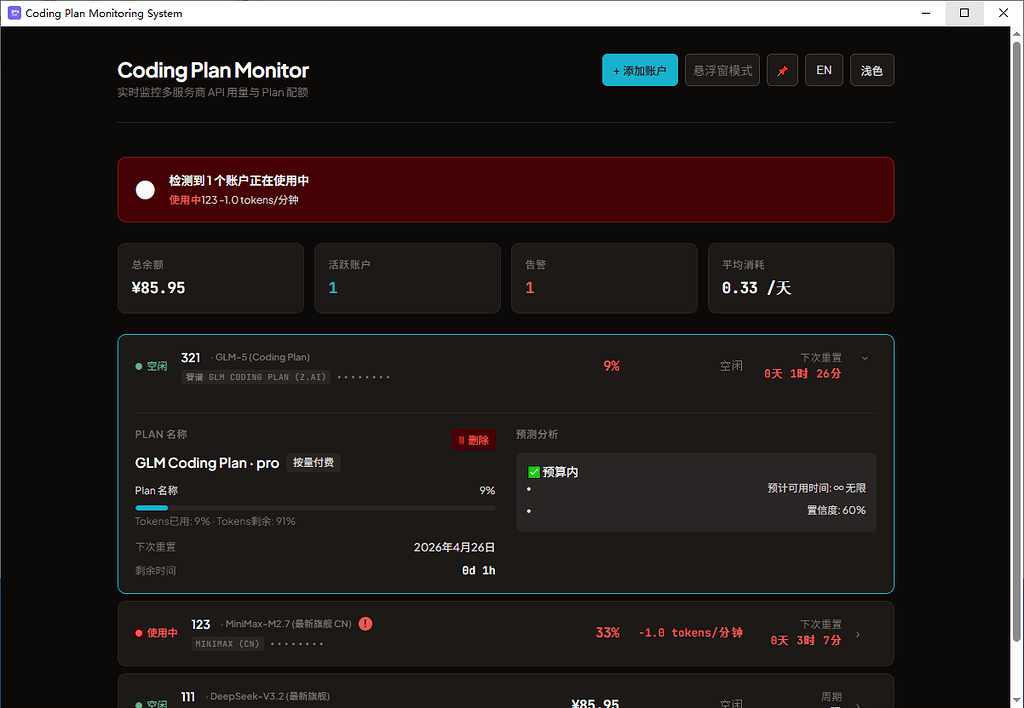Click the Tokens已用: 9% · Tokens剩余: 91% text
This screenshot has width=1024, height=708.
pyautogui.click(x=216, y=521)
